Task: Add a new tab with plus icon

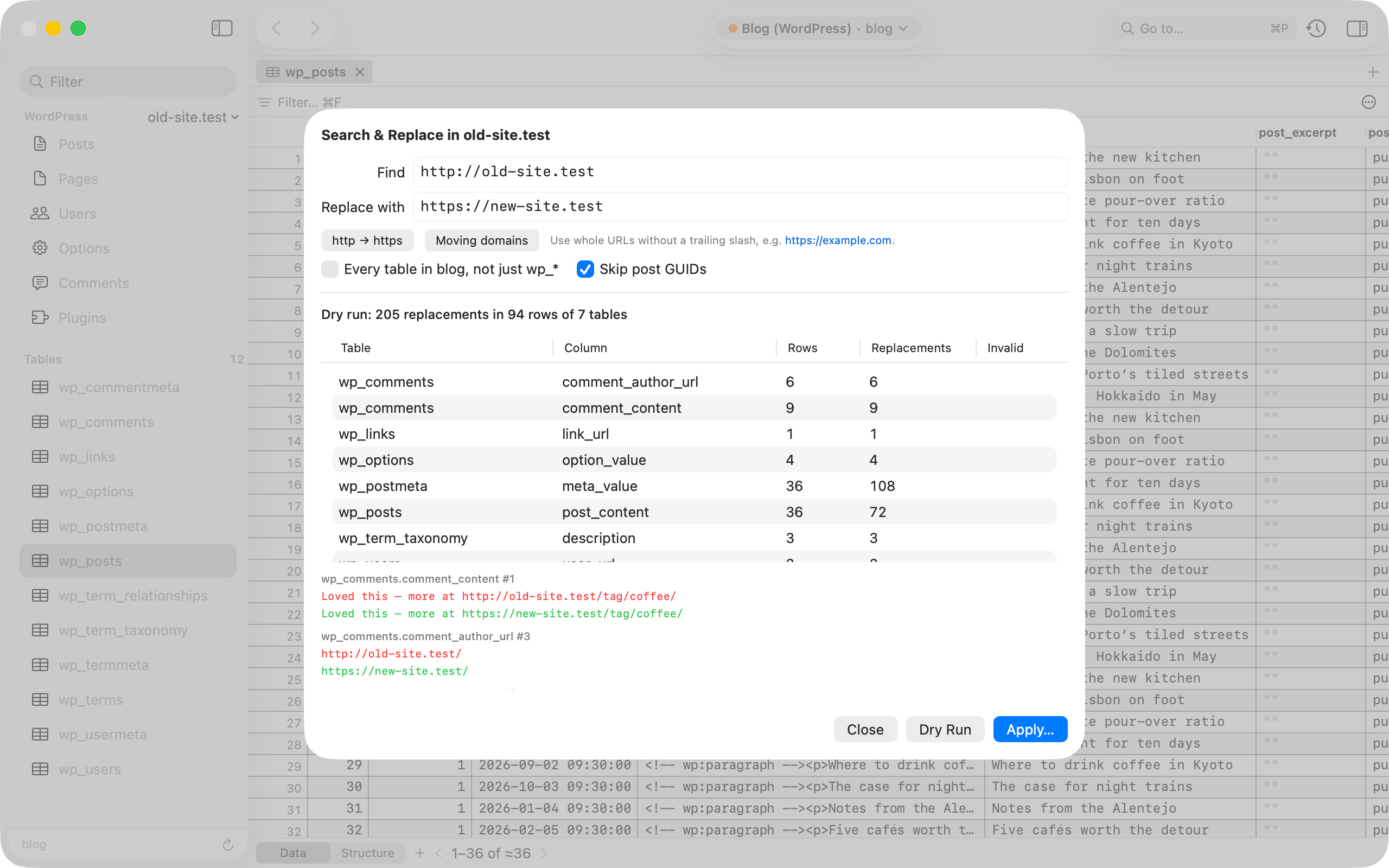Action: pyautogui.click(x=1372, y=72)
